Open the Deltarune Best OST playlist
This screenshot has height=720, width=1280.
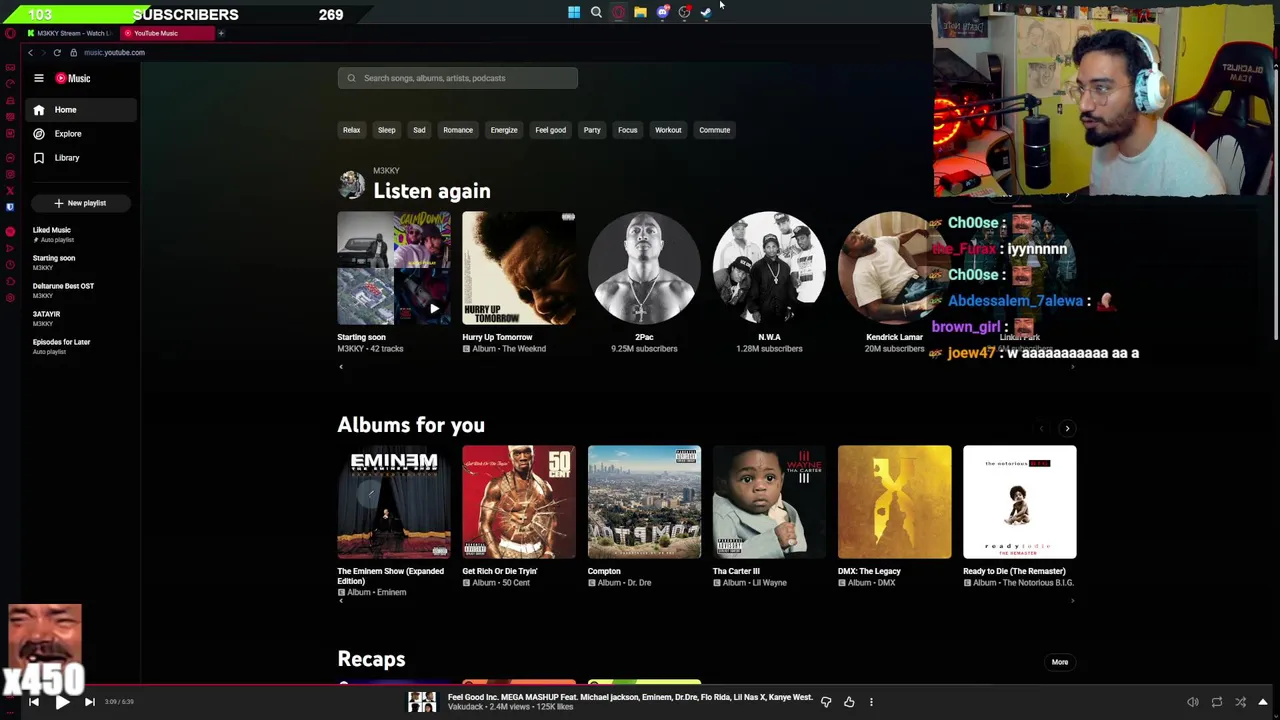point(63,290)
